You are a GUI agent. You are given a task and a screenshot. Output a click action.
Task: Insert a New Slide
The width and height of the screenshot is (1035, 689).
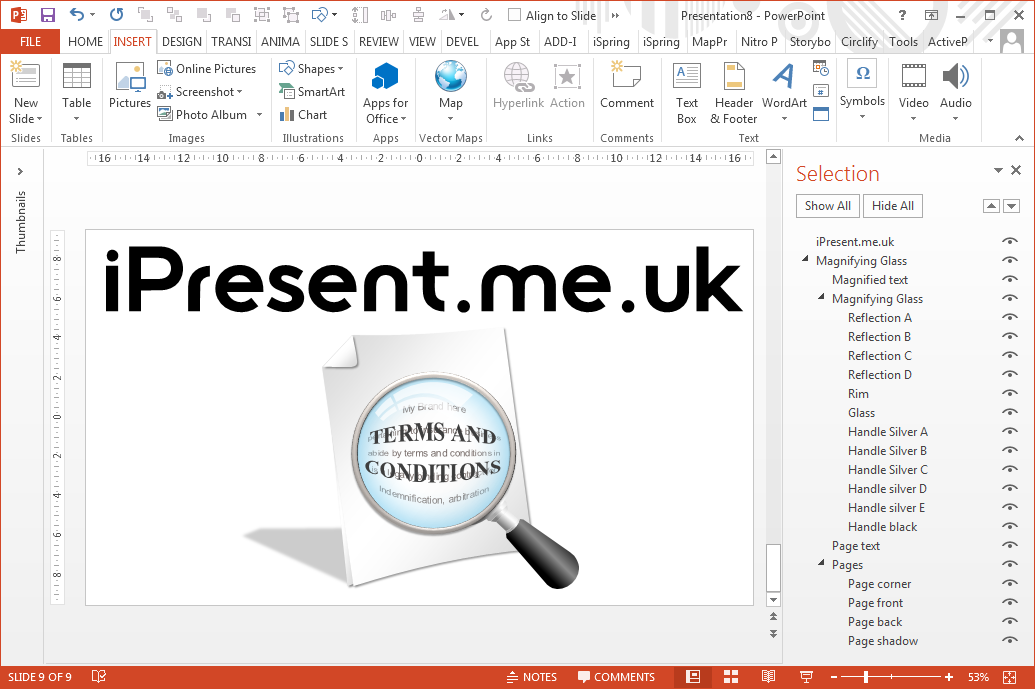point(26,92)
